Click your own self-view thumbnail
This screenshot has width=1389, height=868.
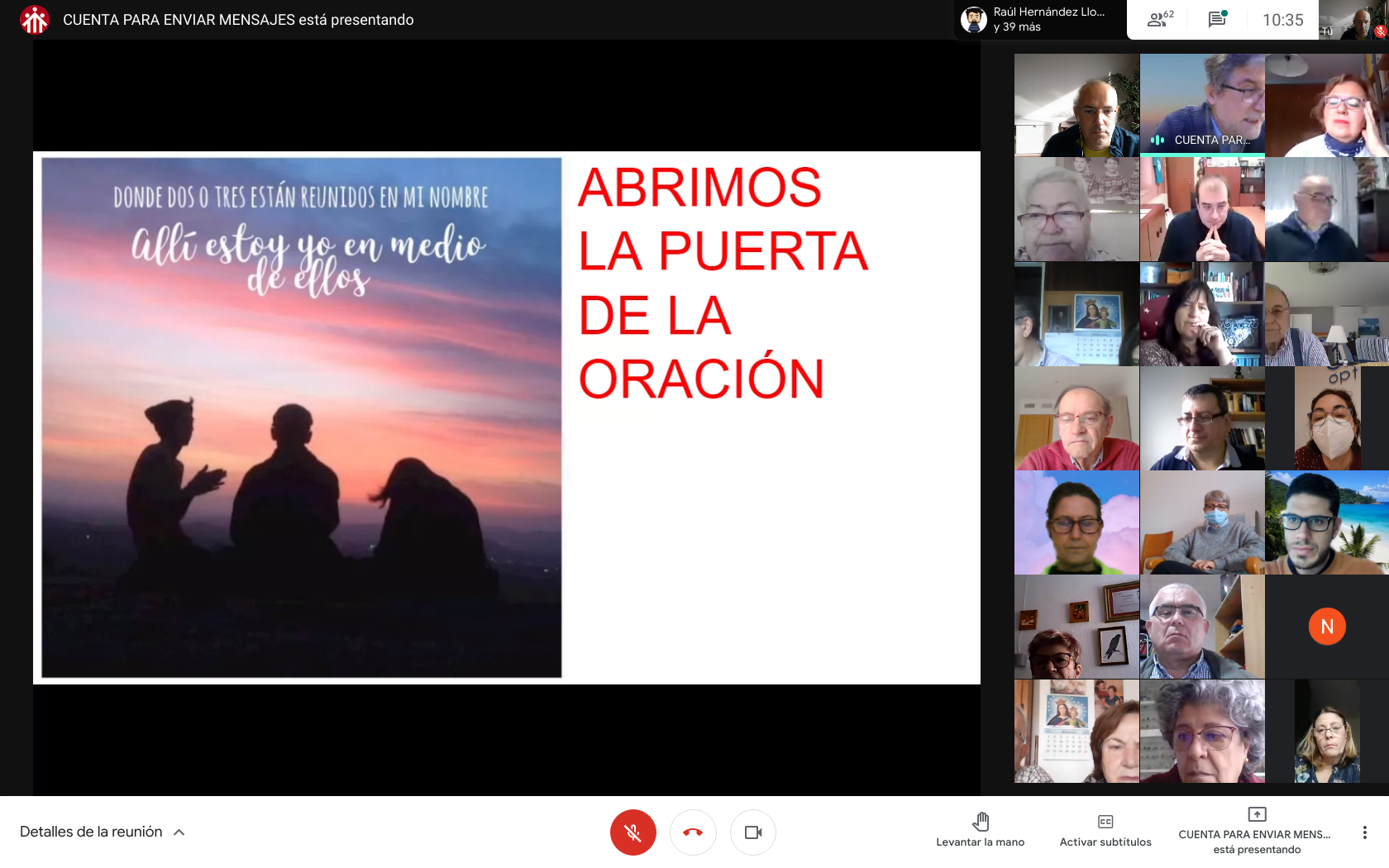click(x=1353, y=20)
